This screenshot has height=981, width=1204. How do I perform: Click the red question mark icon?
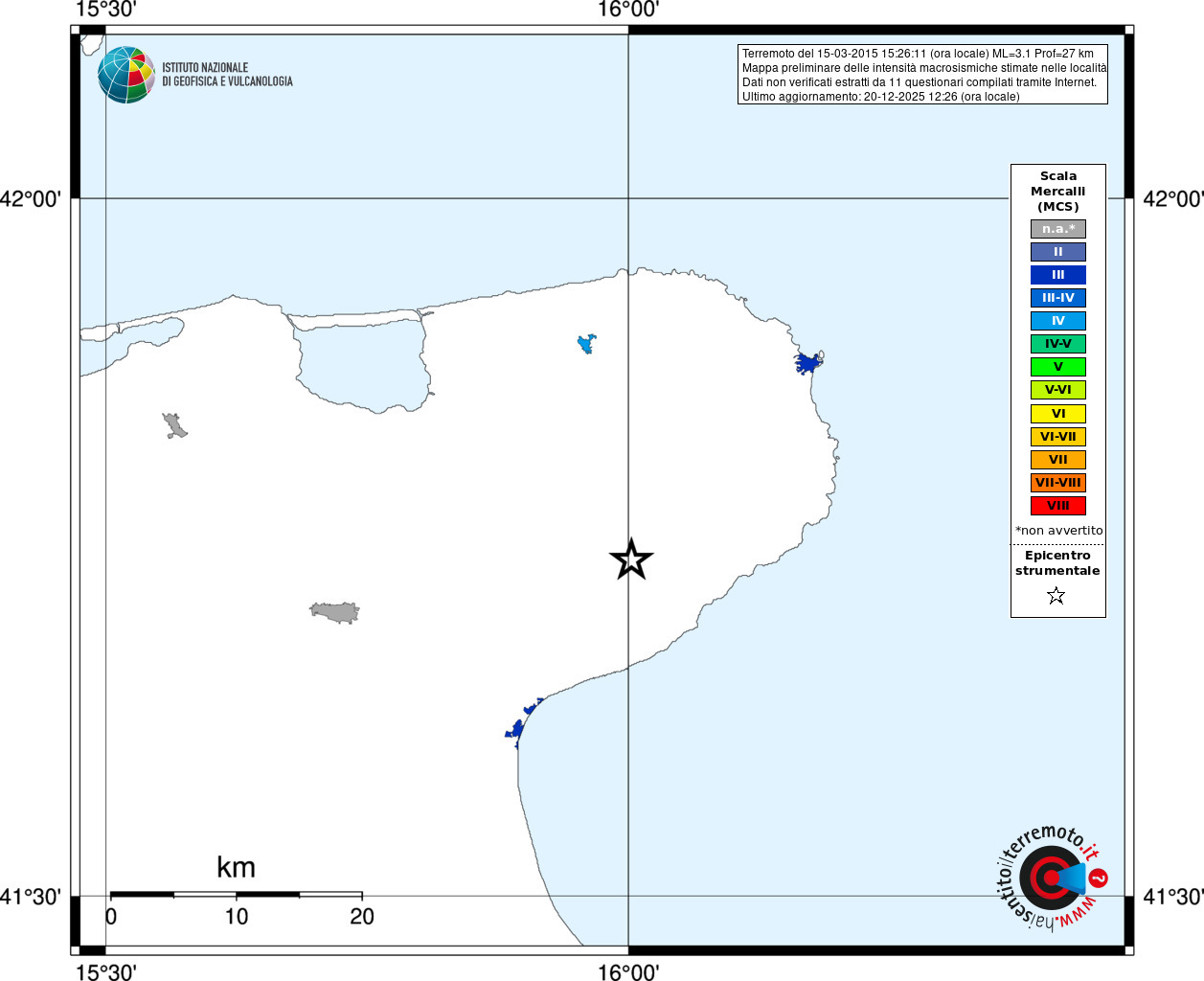tap(1099, 878)
